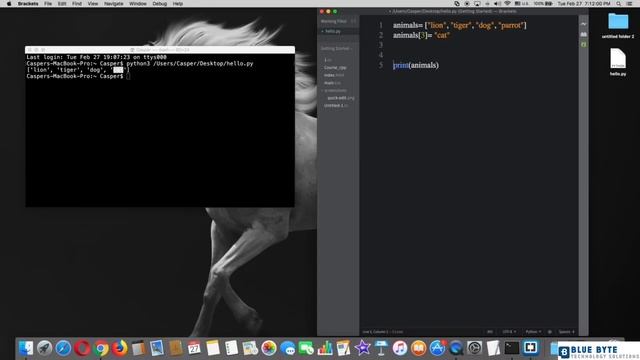Open the Edit menu
The width and height of the screenshot is (640, 360).
62,4
